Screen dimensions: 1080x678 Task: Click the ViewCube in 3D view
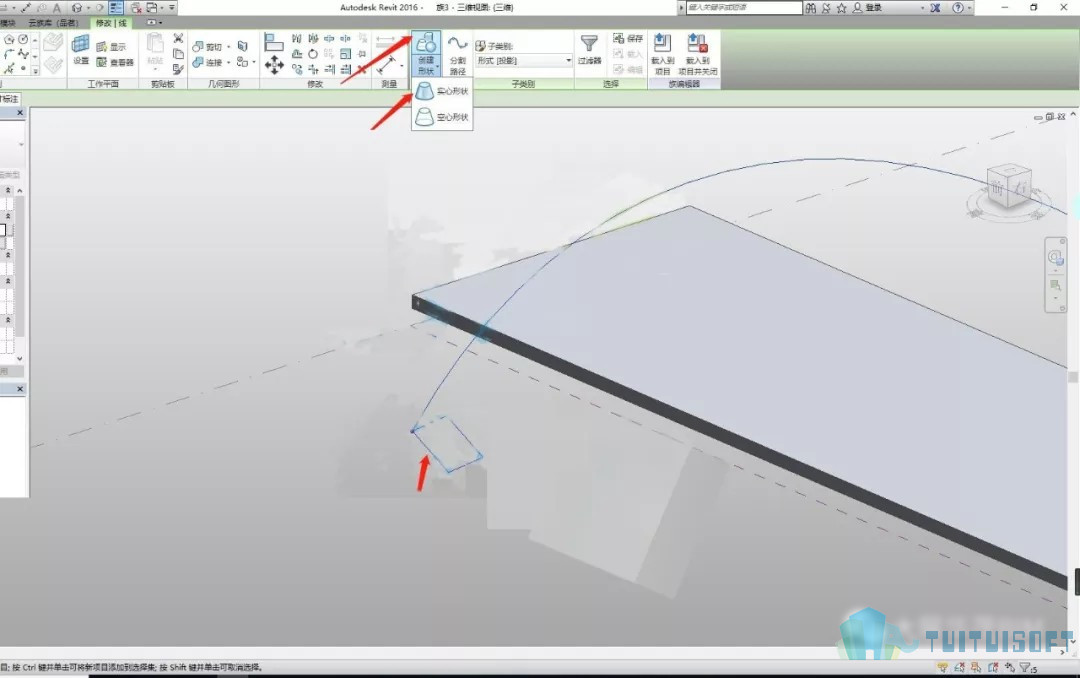pyautogui.click(x=1008, y=187)
